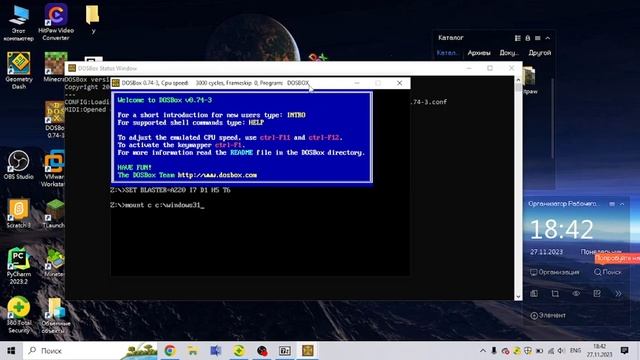Toggle the lock icon in Каталог panel
The width and height of the screenshot is (640, 360).
point(528,38)
